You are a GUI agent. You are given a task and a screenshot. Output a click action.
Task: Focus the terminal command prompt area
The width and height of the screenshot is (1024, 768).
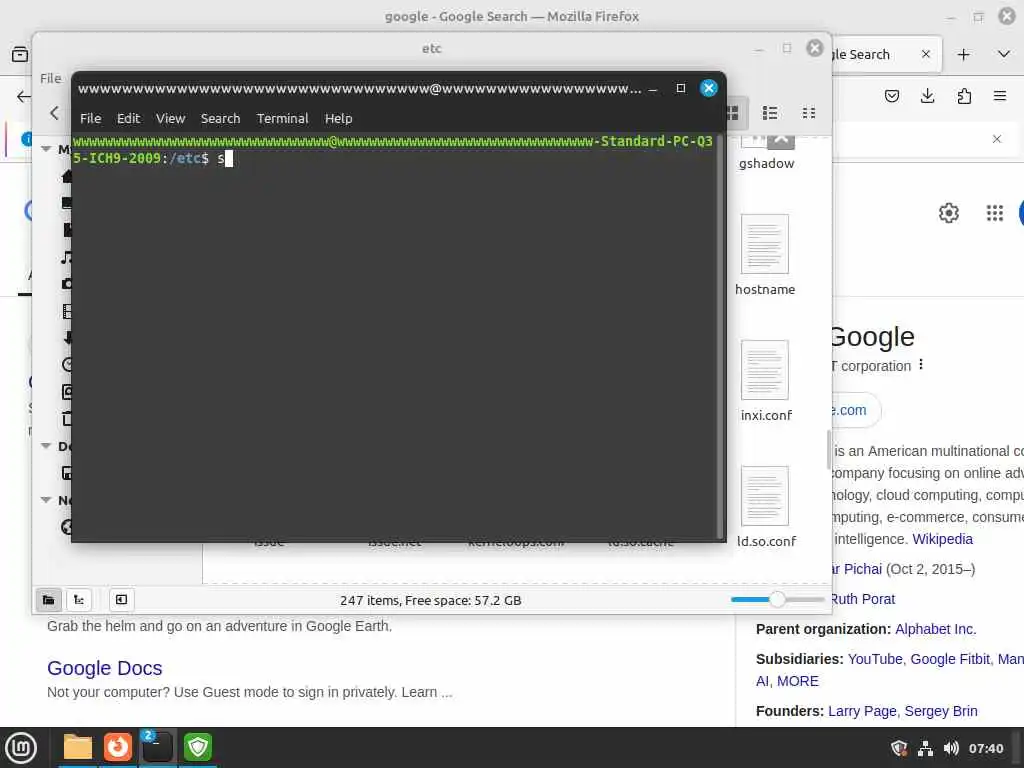[394, 336]
